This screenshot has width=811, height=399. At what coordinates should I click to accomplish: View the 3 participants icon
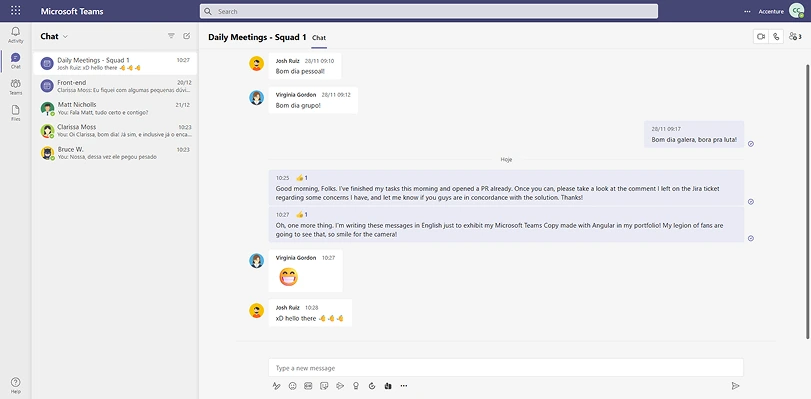point(795,36)
